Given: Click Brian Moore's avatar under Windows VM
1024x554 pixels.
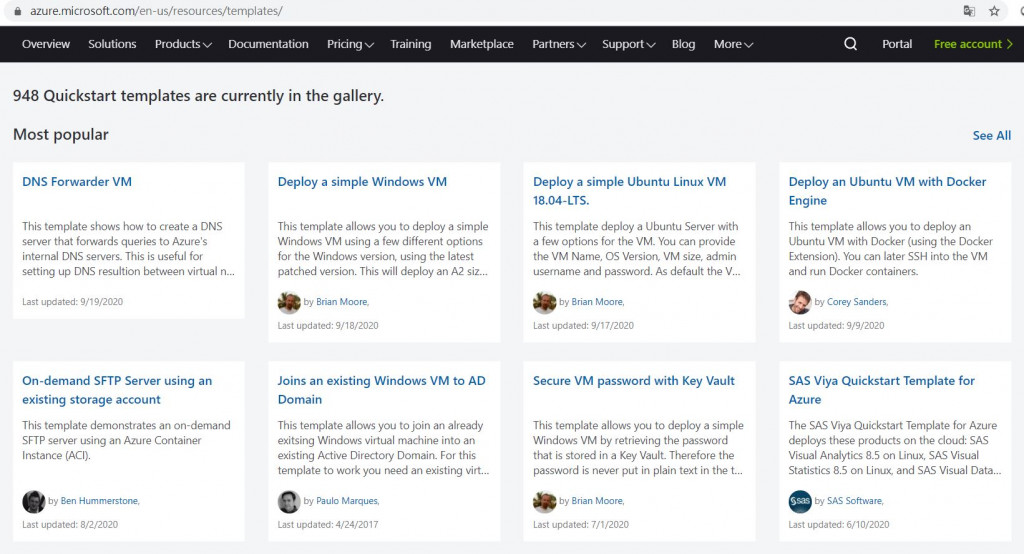Looking at the screenshot, I should (x=289, y=302).
